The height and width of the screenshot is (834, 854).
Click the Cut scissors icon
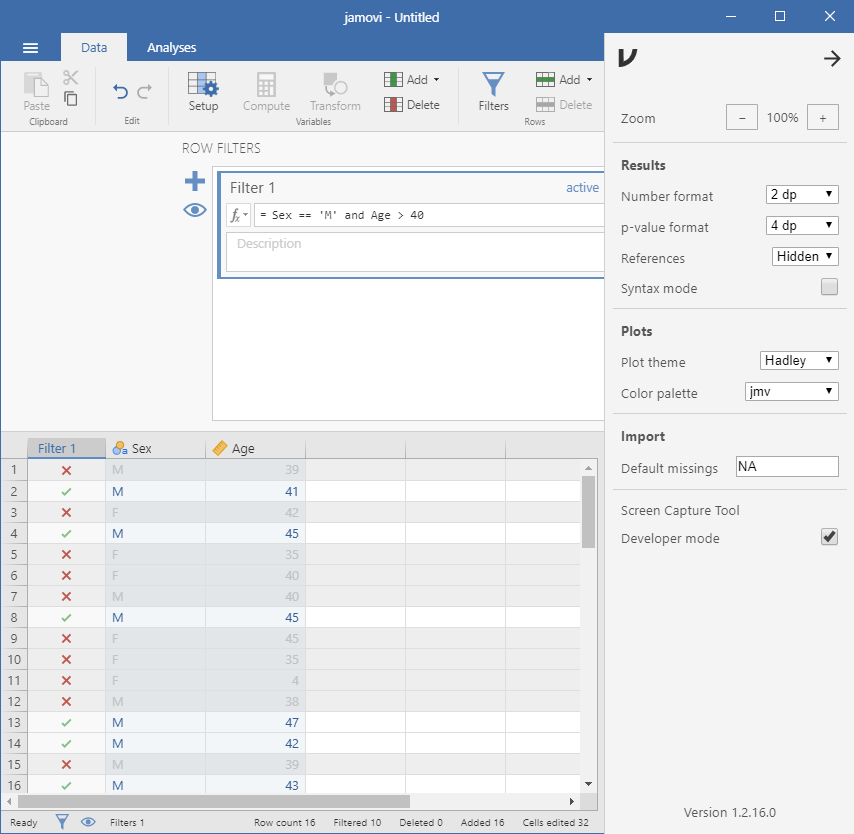(x=70, y=78)
